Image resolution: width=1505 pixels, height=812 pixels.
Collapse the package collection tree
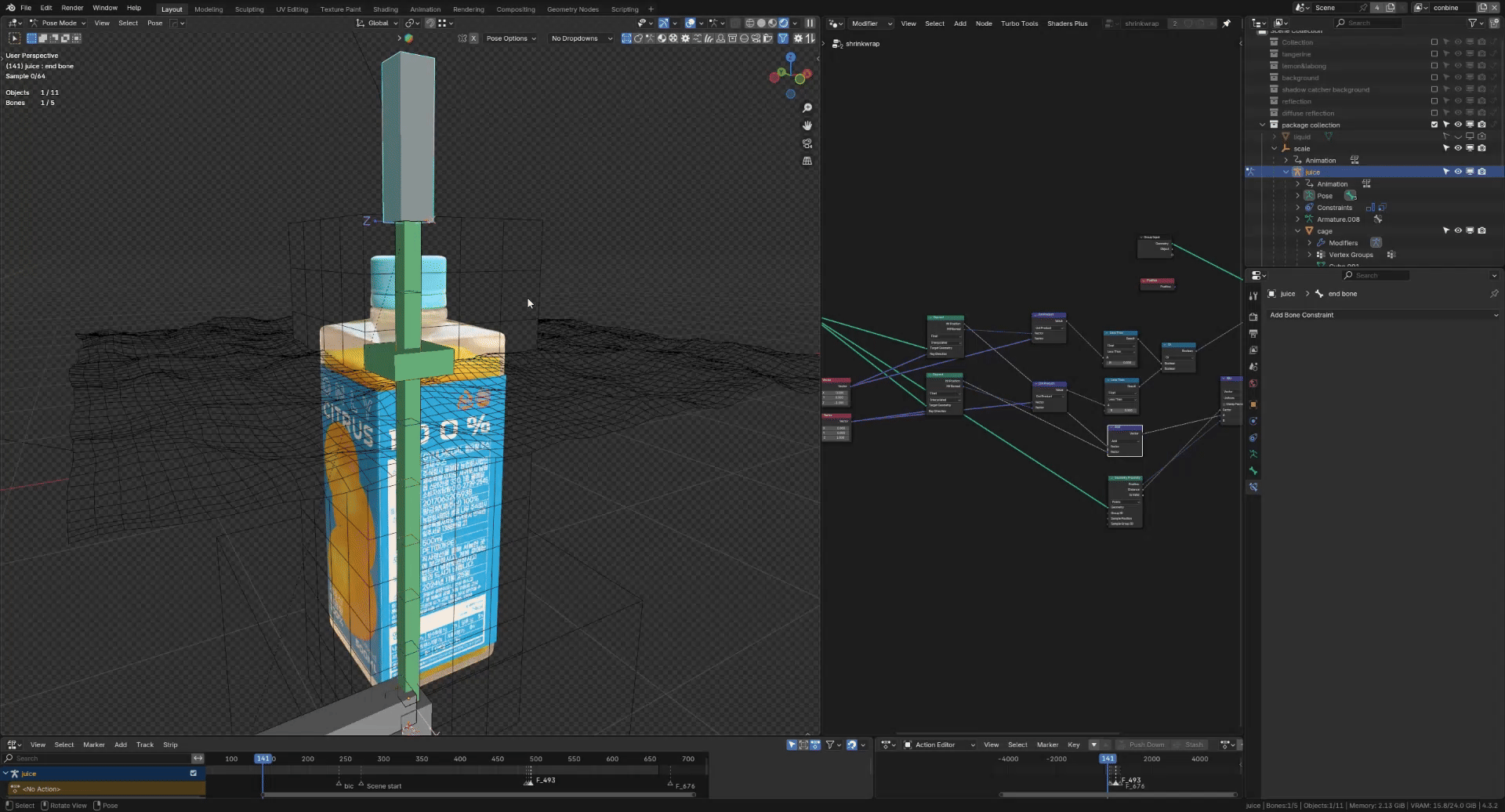click(1262, 125)
